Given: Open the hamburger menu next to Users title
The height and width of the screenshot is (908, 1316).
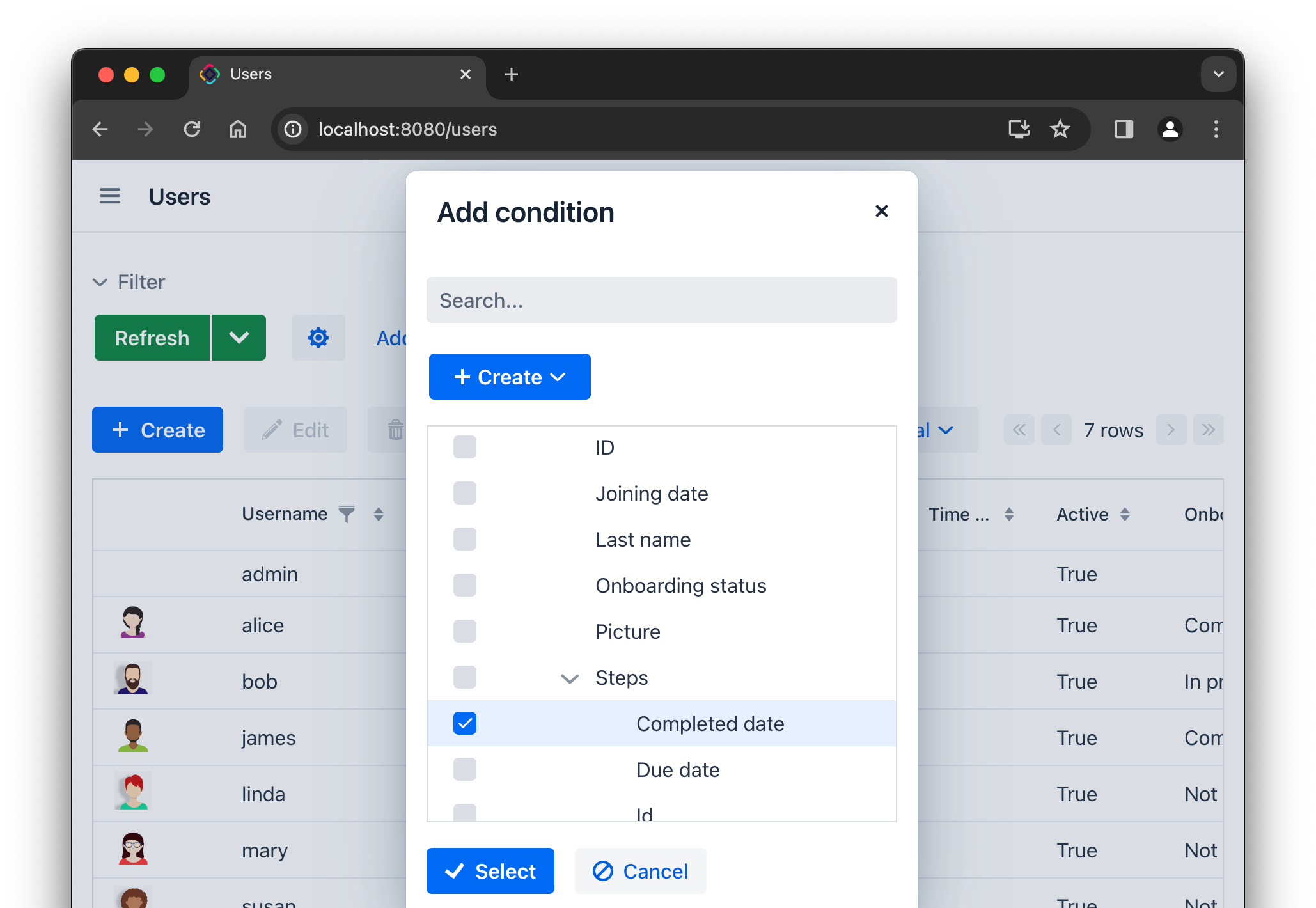Looking at the screenshot, I should pyautogui.click(x=109, y=196).
